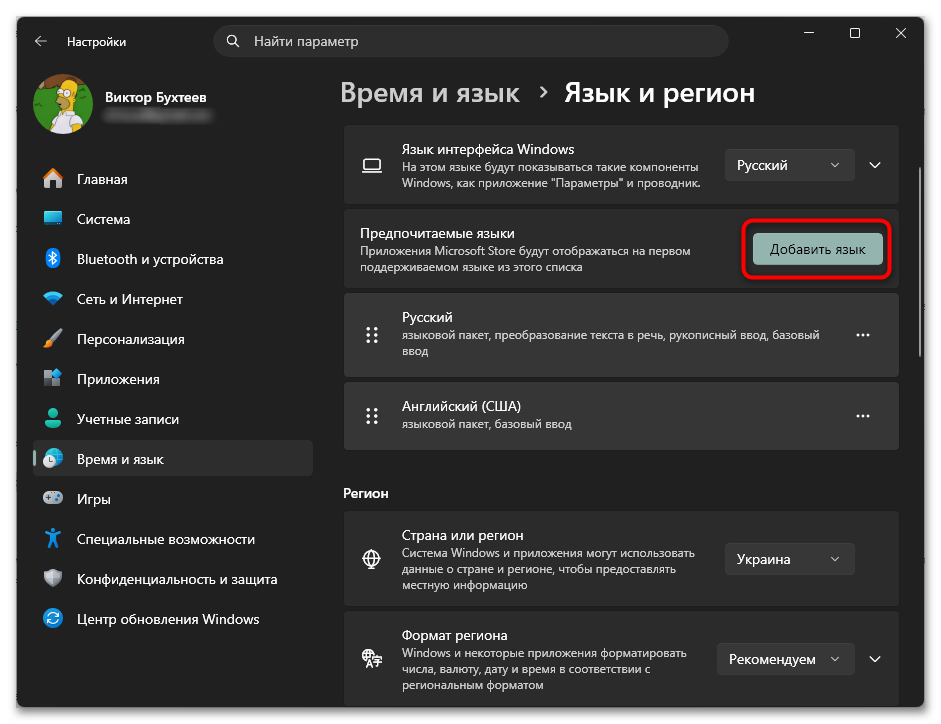This screenshot has height=724, width=941.
Task: Click the Регион section heading
Action: 365,493
